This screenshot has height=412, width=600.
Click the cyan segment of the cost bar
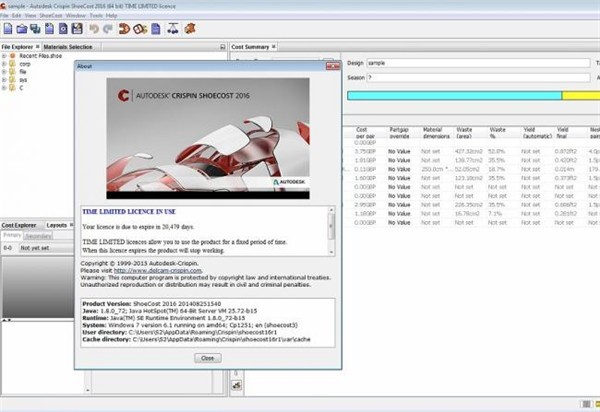pos(454,96)
